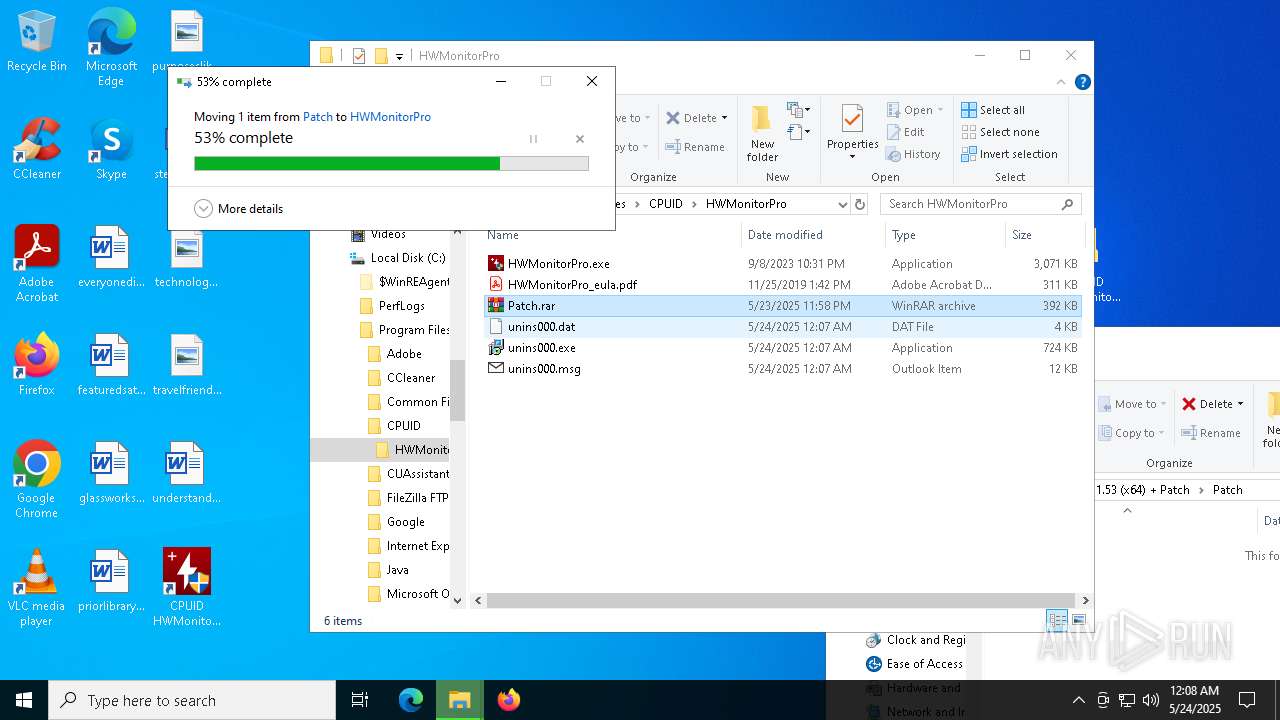The image size is (1280, 720).
Task: Click Quick Access properties checkmark icon
Action: click(x=359, y=56)
